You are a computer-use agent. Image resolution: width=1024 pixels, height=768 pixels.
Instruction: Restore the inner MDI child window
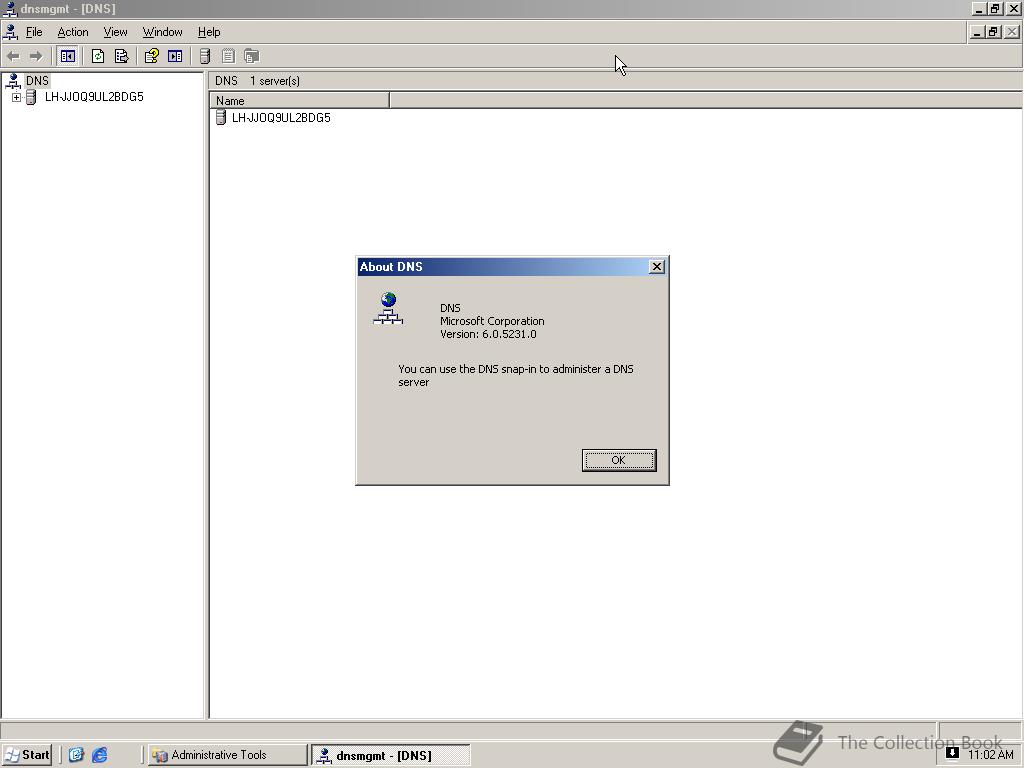click(993, 32)
